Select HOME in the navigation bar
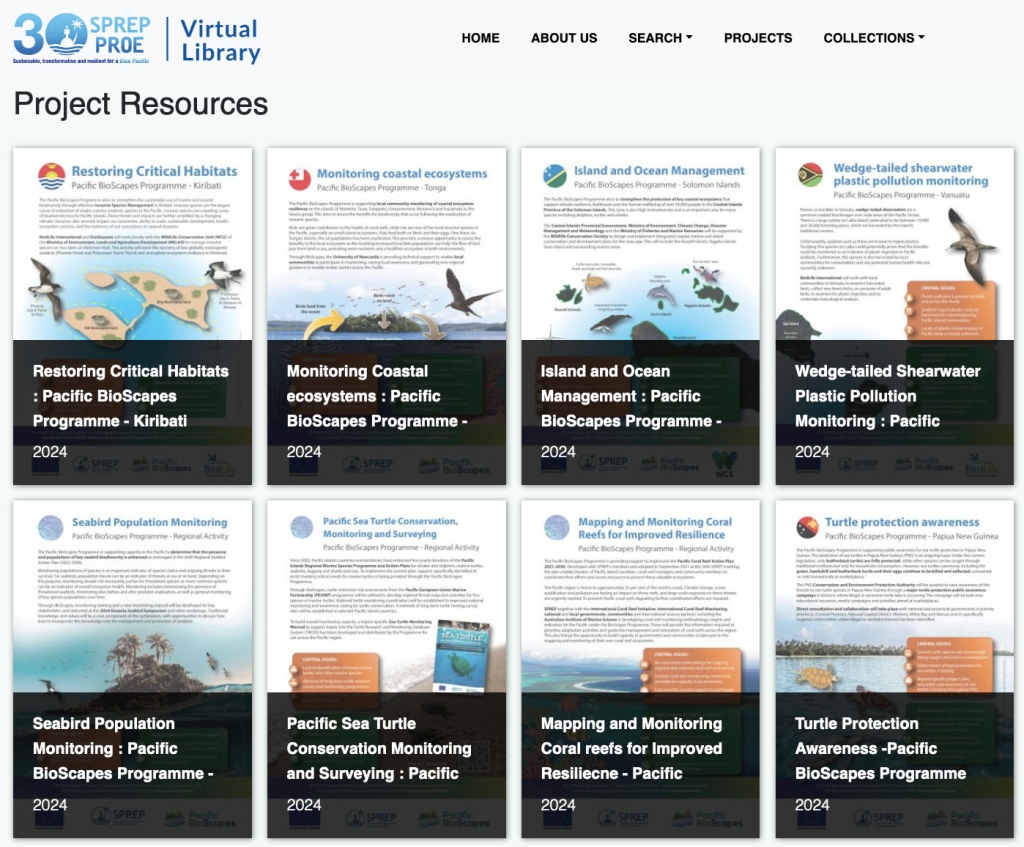This screenshot has height=847, width=1024. [481, 38]
